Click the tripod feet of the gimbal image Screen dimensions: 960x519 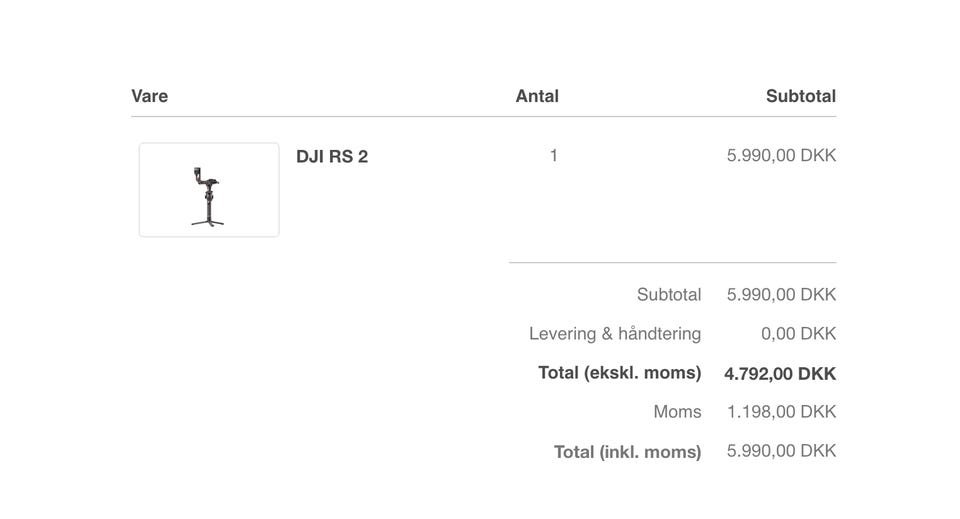[x=208, y=222]
